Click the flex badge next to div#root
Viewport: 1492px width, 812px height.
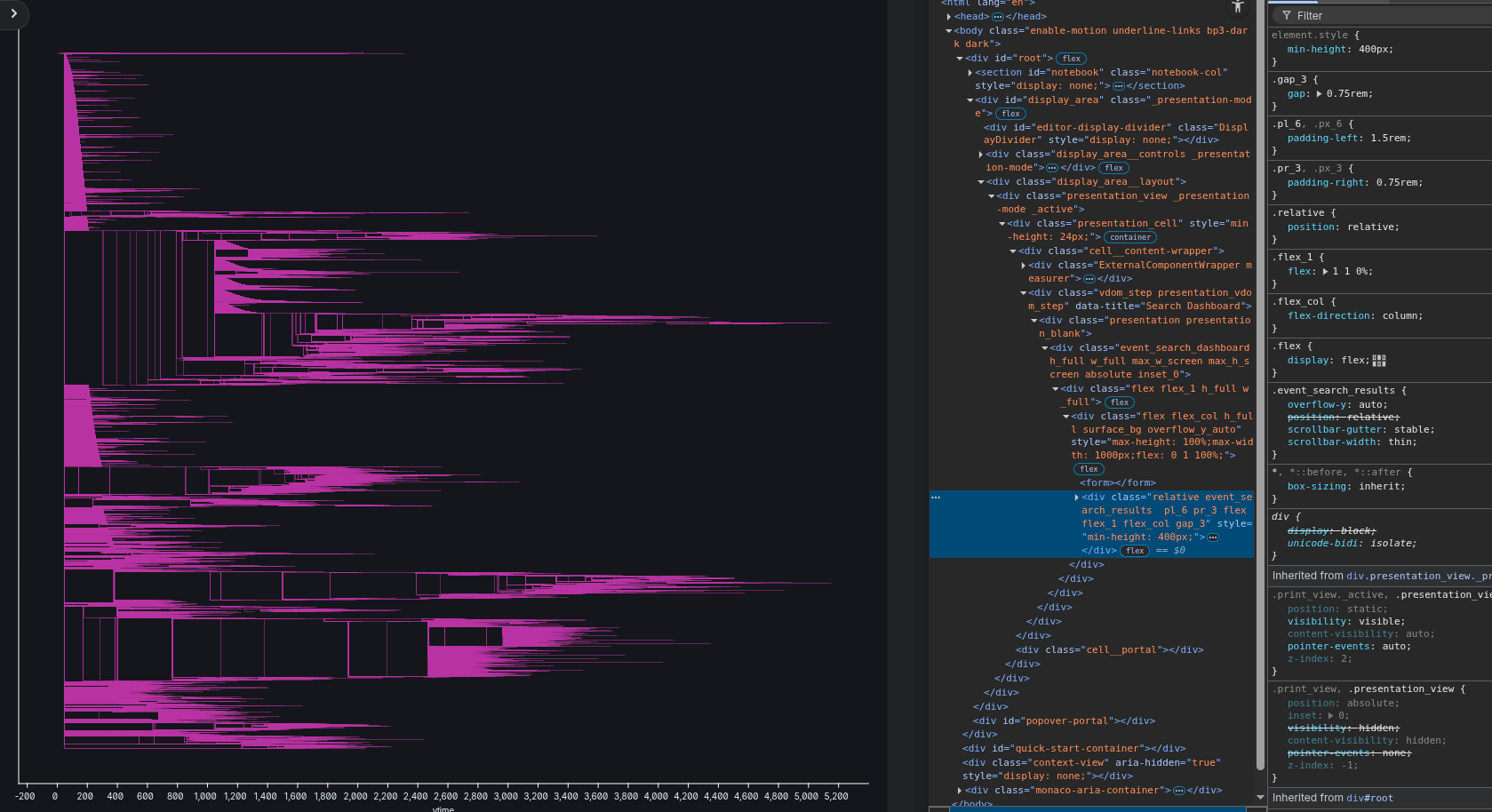point(1072,59)
